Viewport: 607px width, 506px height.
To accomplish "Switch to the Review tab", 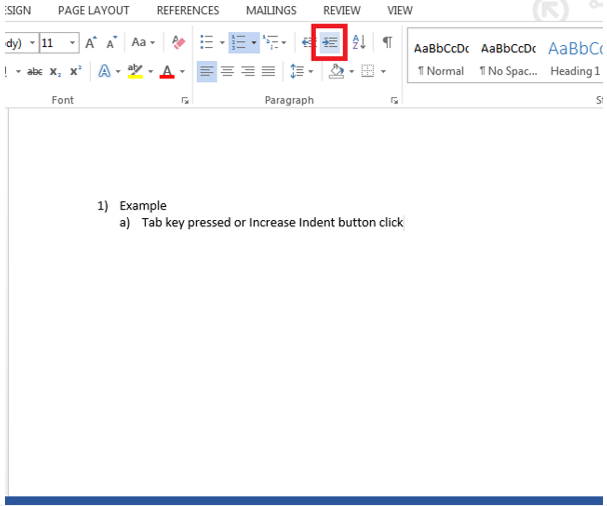I will coord(342,10).
